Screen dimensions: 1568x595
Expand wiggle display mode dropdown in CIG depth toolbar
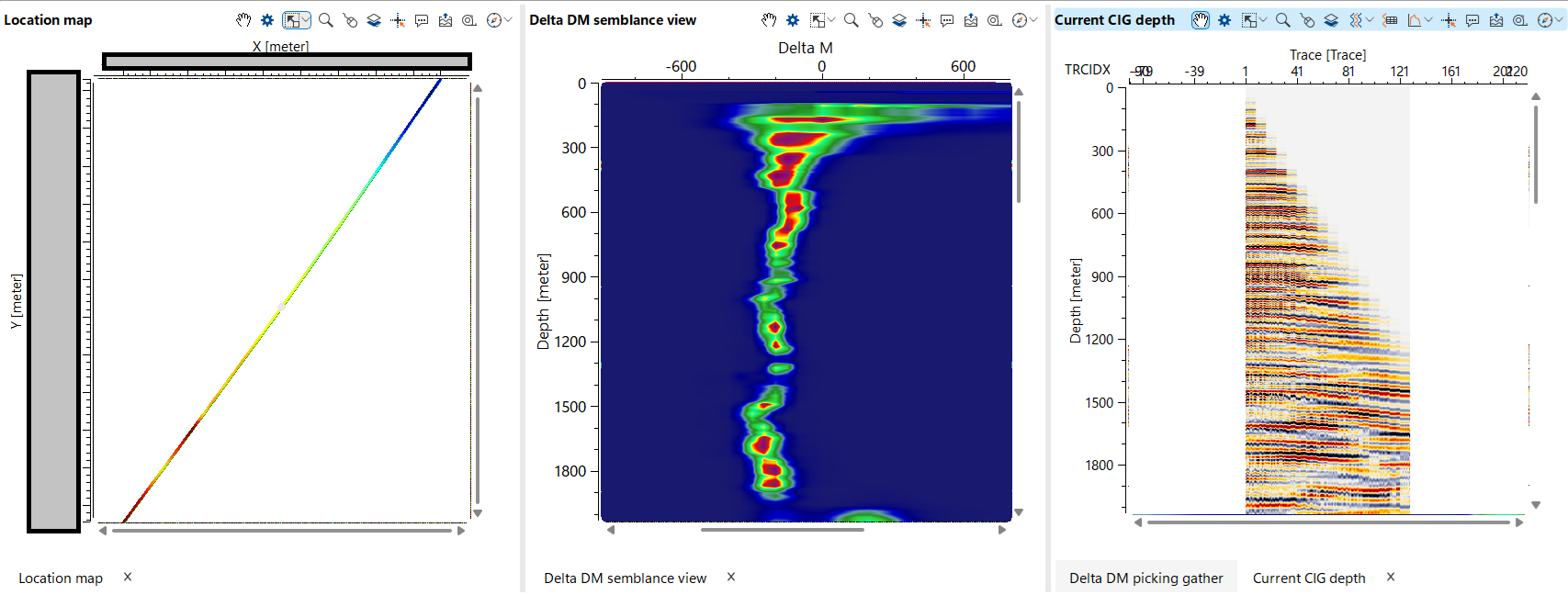click(1370, 20)
